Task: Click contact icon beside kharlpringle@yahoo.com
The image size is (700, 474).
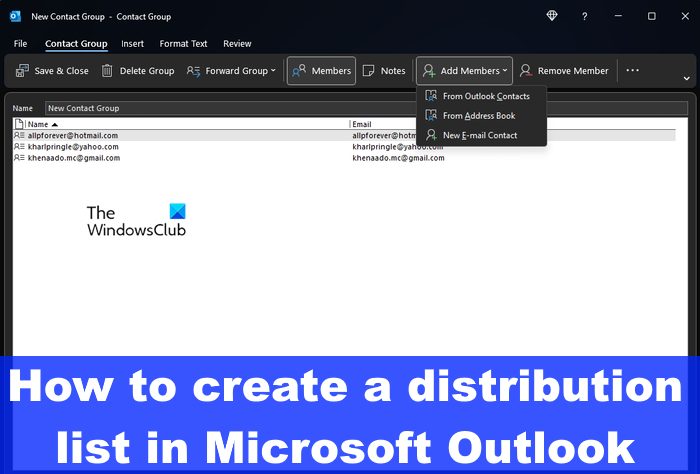Action: pos(19,146)
